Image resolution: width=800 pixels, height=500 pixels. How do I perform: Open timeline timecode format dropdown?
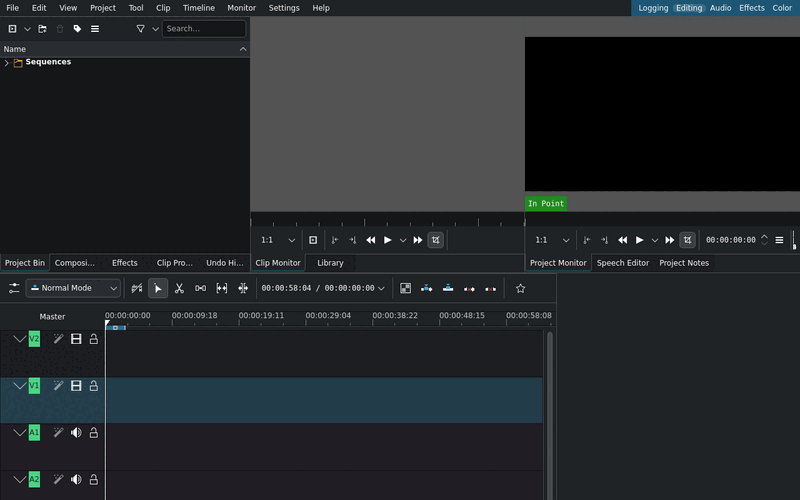381,288
